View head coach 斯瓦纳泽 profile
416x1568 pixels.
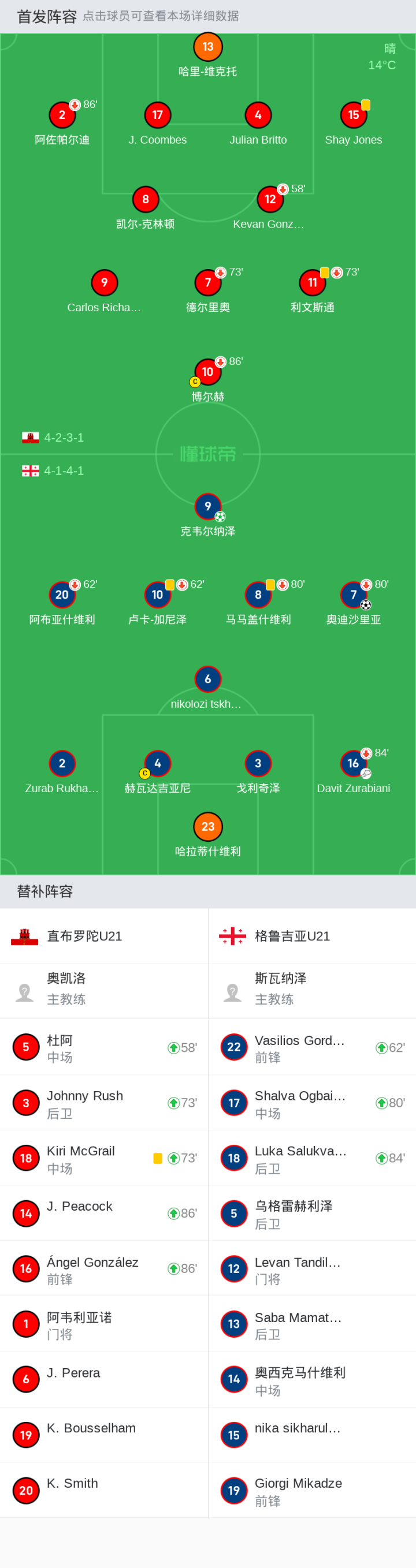312,991
